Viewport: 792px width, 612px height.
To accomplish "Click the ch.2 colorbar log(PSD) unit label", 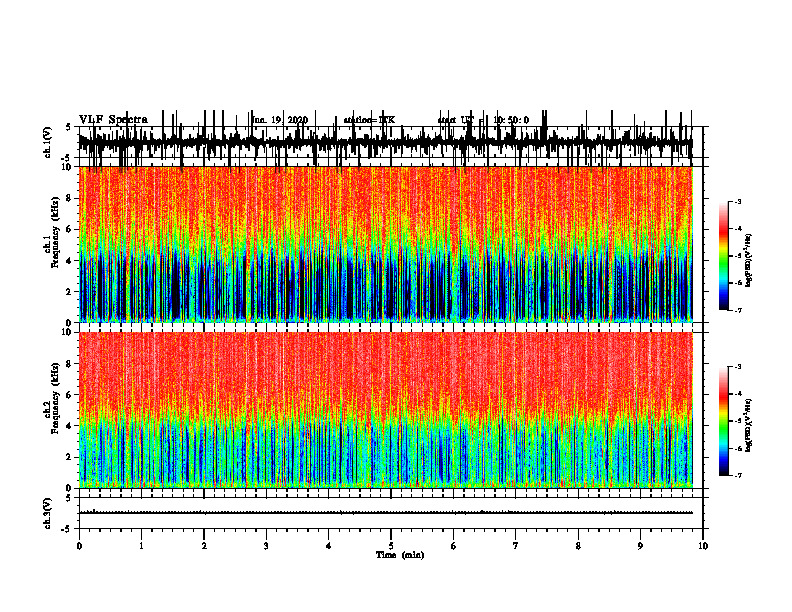I will [x=749, y=425].
